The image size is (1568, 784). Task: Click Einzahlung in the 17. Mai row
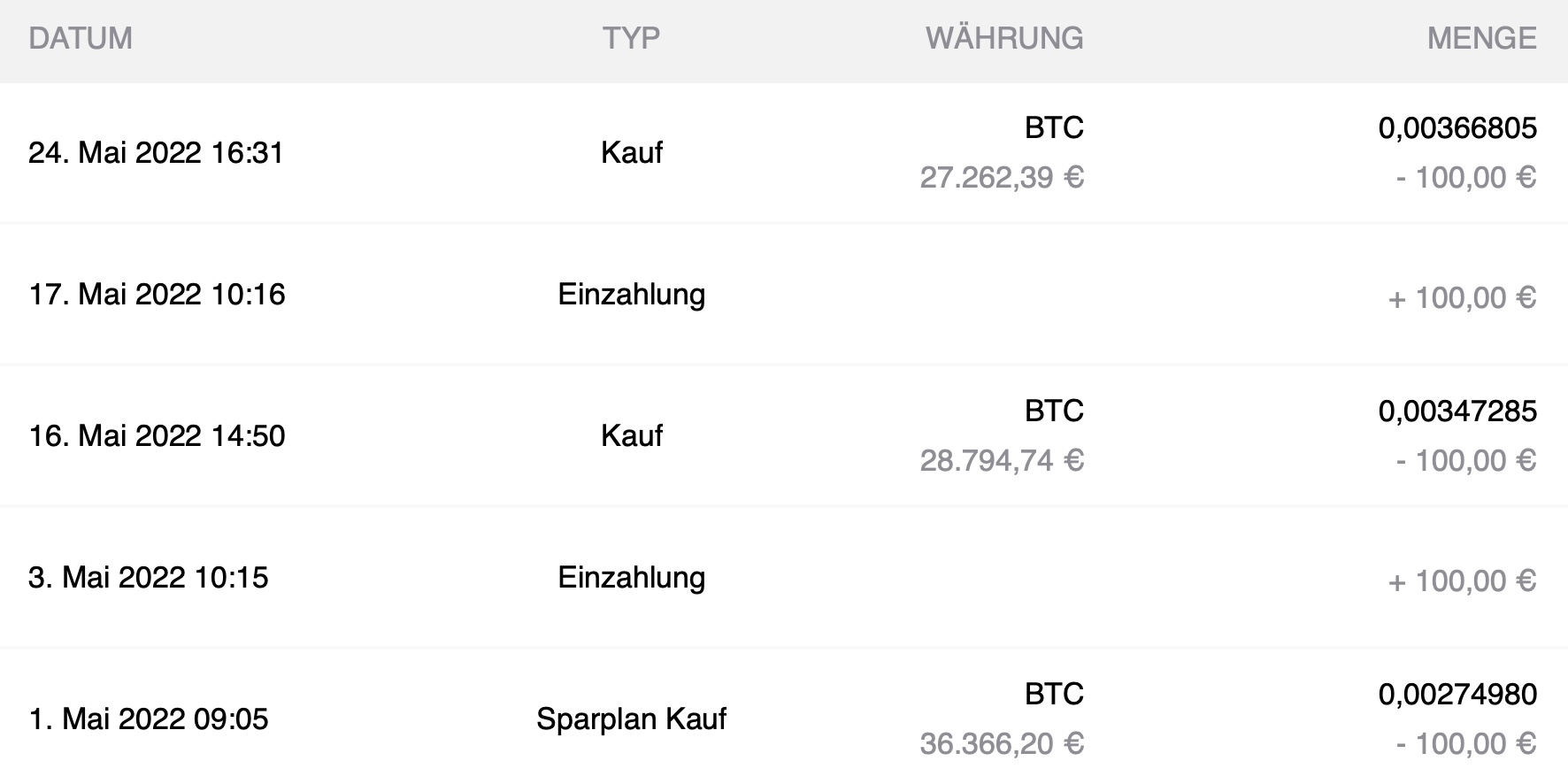[x=631, y=294]
